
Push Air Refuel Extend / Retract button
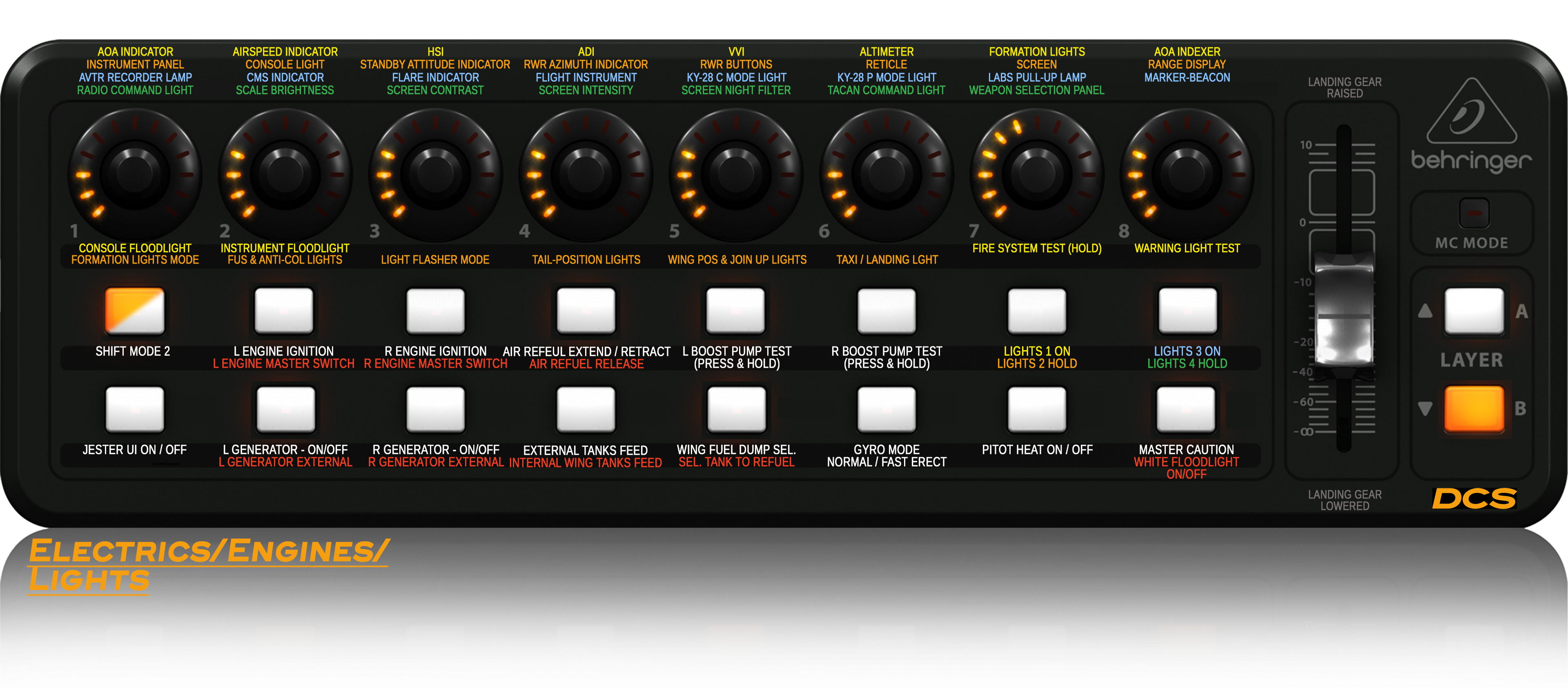click(586, 310)
